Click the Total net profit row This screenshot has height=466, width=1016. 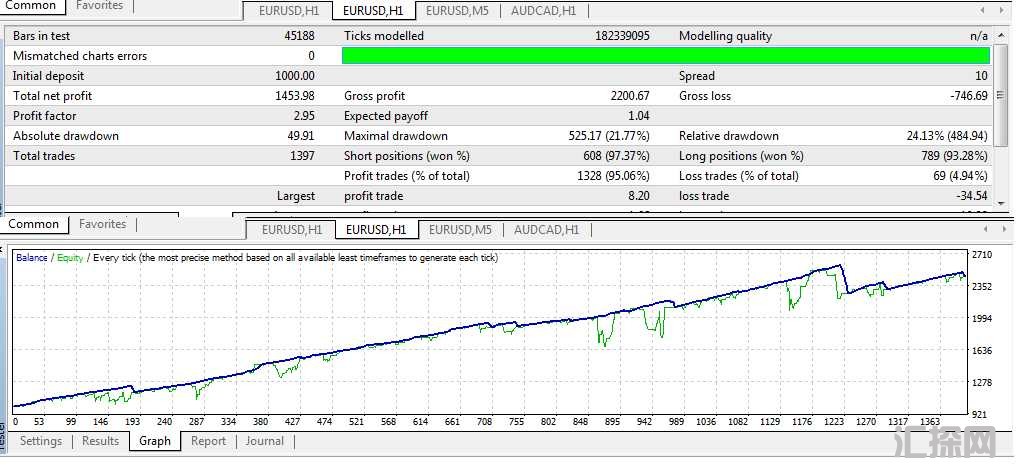click(x=160, y=96)
